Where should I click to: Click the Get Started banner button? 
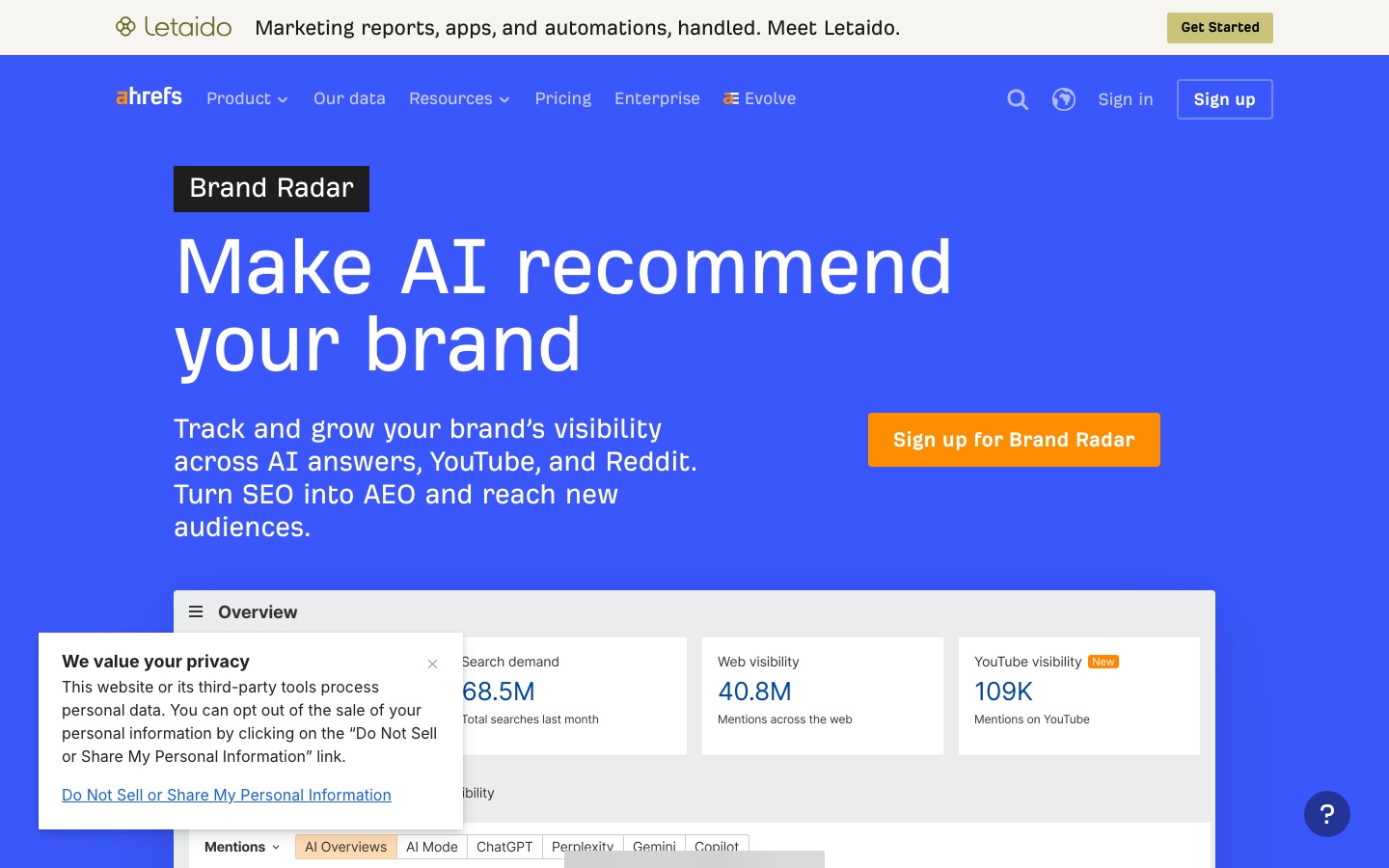1219,28
